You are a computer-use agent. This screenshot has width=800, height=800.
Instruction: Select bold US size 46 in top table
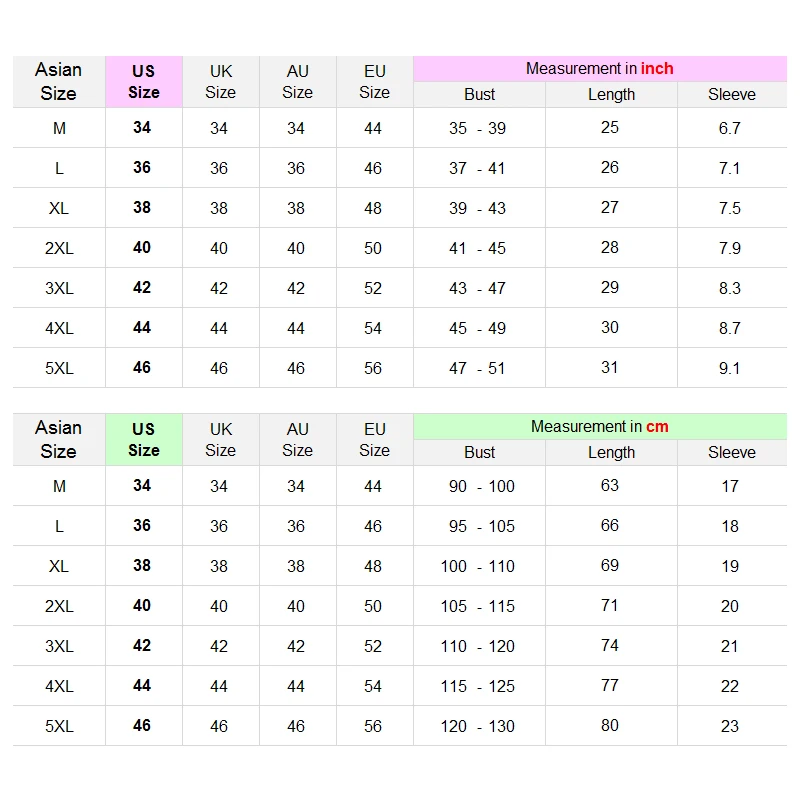pyautogui.click(x=142, y=367)
